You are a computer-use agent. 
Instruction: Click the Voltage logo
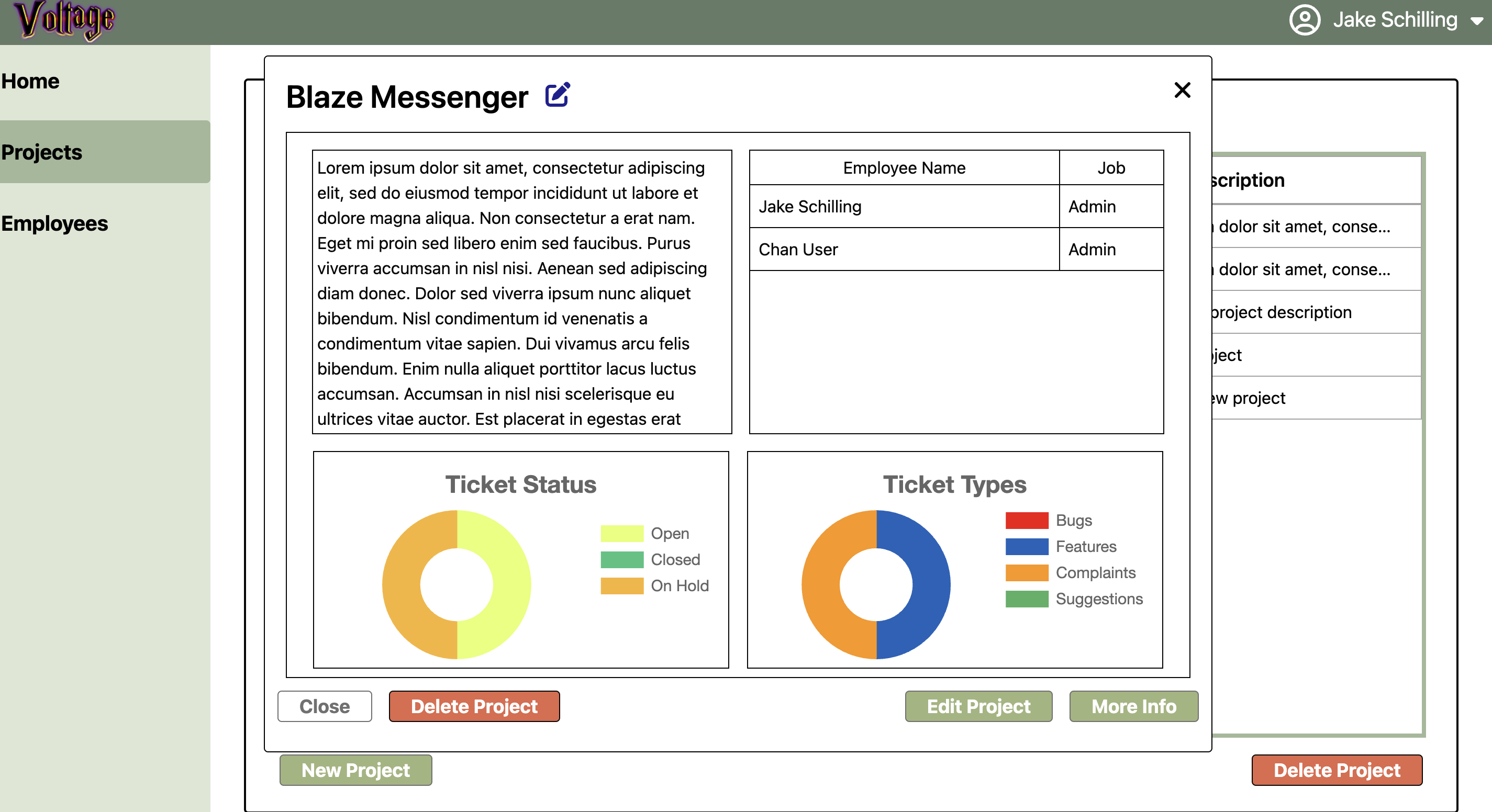65,20
